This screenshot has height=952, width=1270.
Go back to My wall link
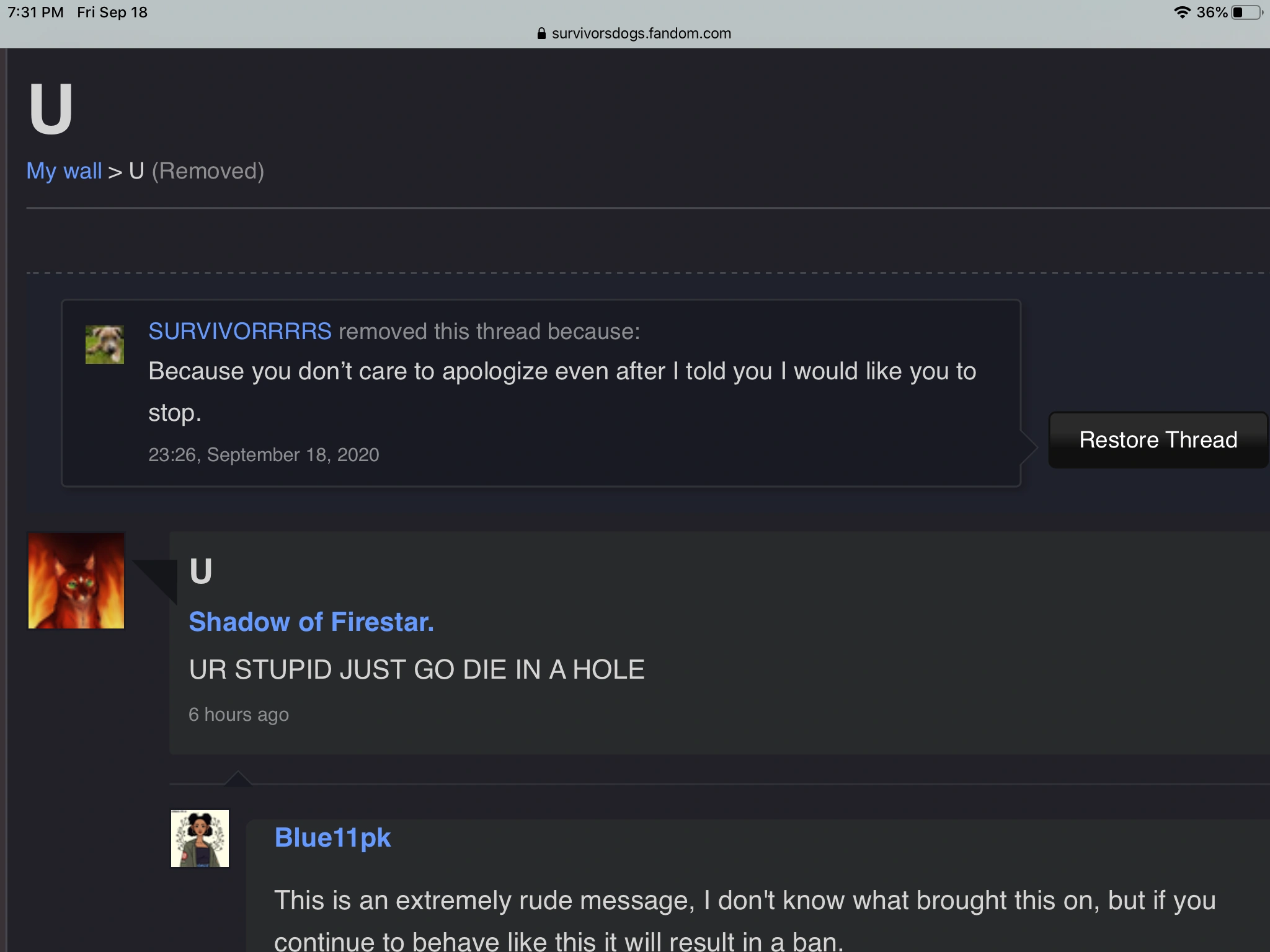coord(64,171)
